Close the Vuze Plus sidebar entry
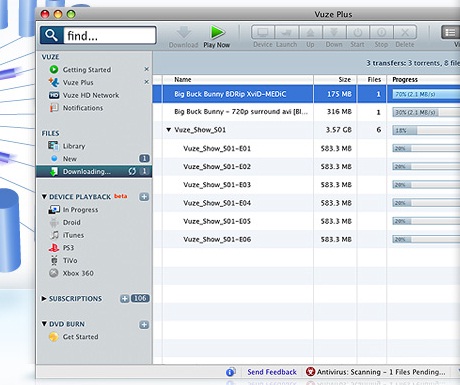Image resolution: width=460 pixels, height=385 pixels. (x=146, y=82)
